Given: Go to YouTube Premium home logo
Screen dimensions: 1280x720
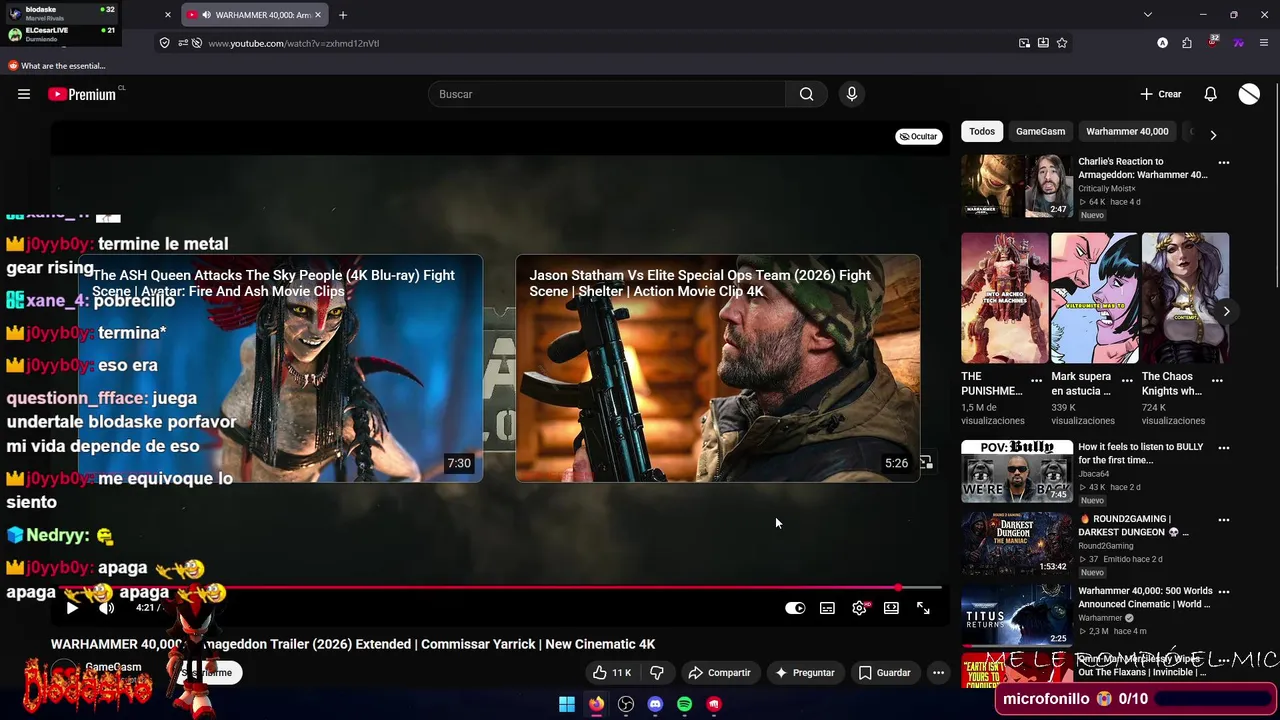Looking at the screenshot, I should [x=84, y=94].
